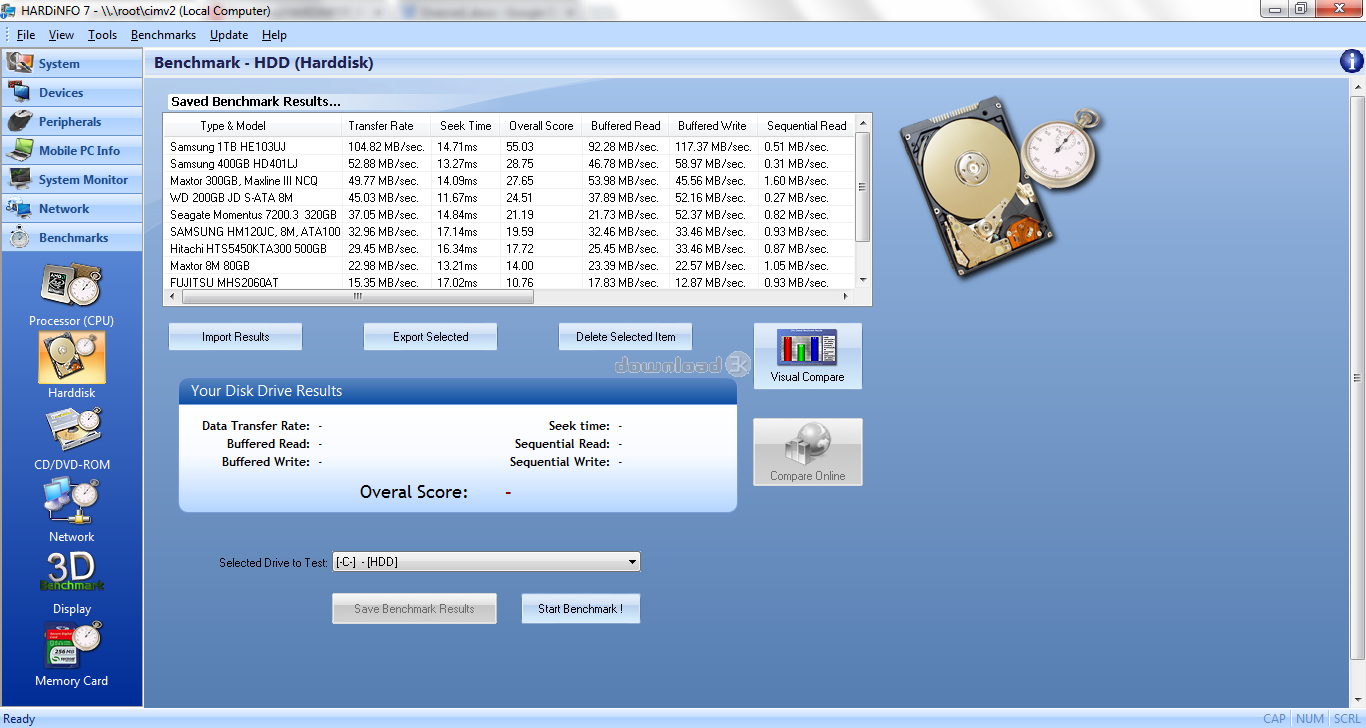Open the CD/DVD-ROM benchmark icon
1366x728 pixels.
point(71,430)
